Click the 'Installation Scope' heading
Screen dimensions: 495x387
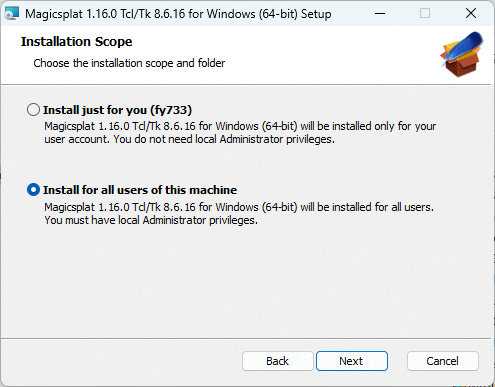76,42
